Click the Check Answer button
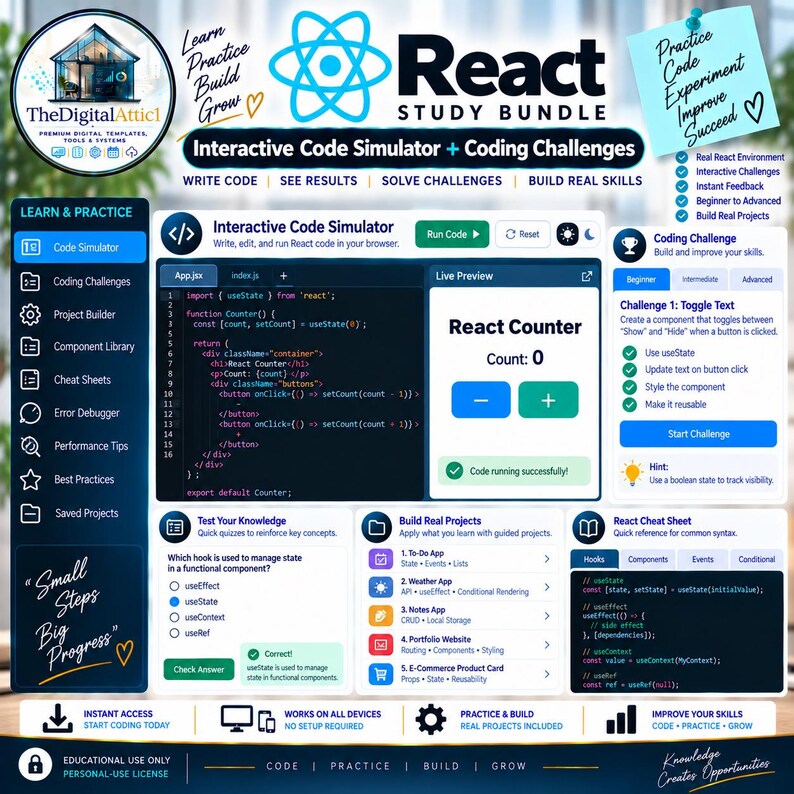 pyautogui.click(x=199, y=669)
